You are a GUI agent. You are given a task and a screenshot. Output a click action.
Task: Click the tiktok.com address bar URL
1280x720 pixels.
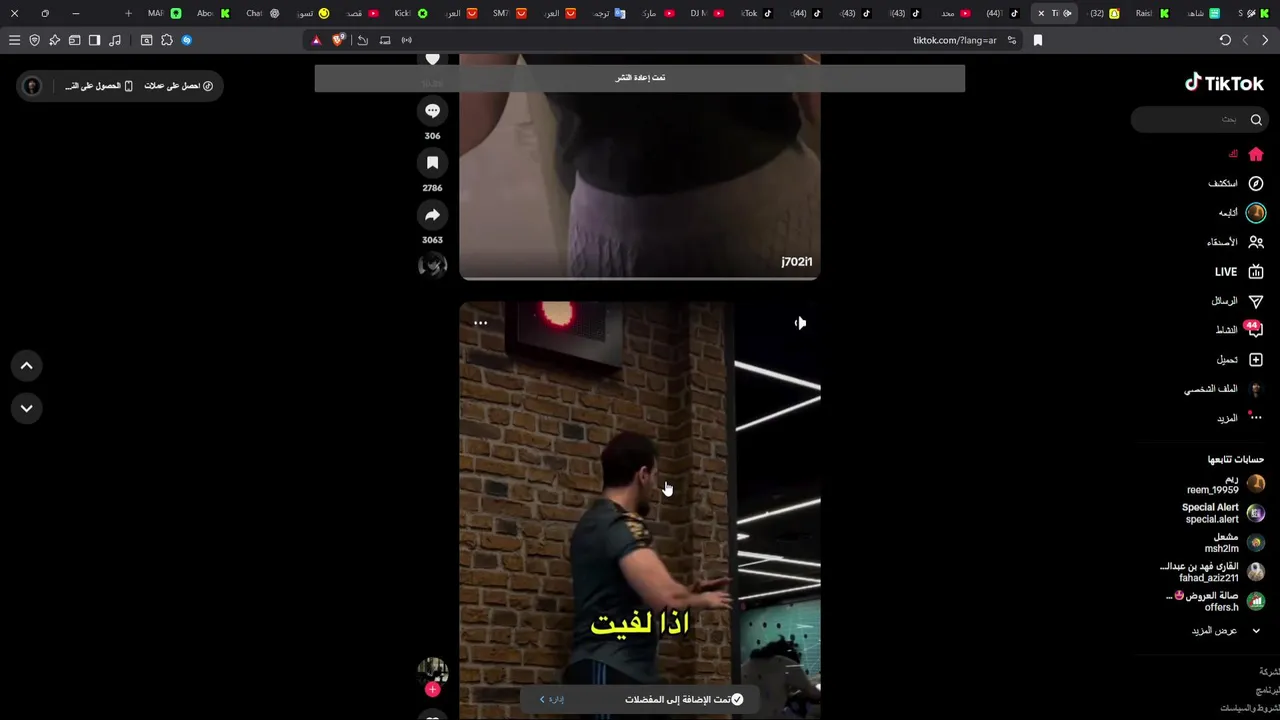tap(954, 40)
